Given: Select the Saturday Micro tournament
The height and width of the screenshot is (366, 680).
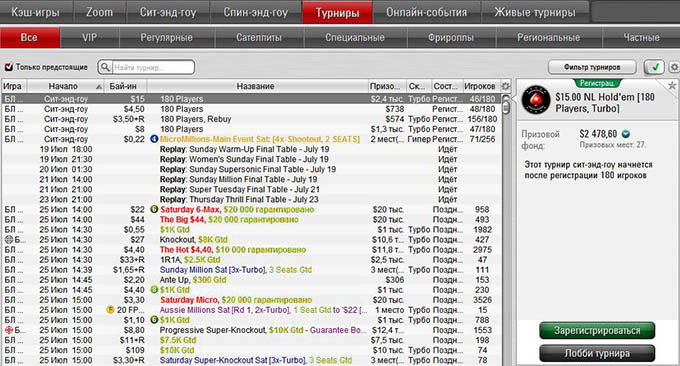Looking at the screenshot, I should click(x=252, y=300).
